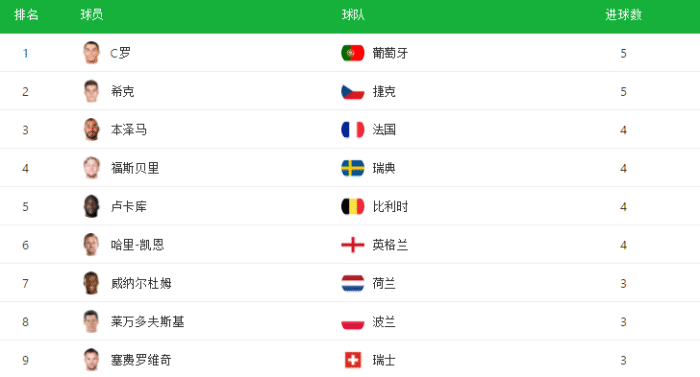
Task: Select player name 塞费罗维奇
Action: point(141,360)
